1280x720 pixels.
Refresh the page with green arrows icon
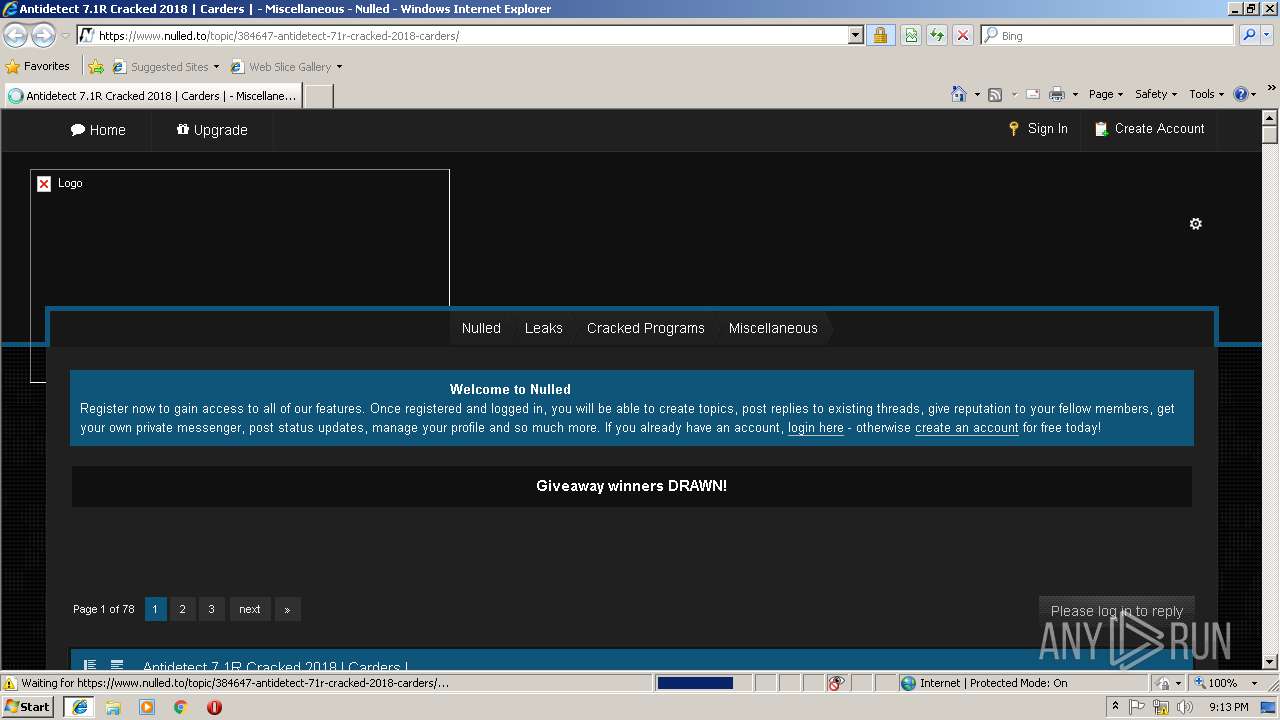[937, 35]
